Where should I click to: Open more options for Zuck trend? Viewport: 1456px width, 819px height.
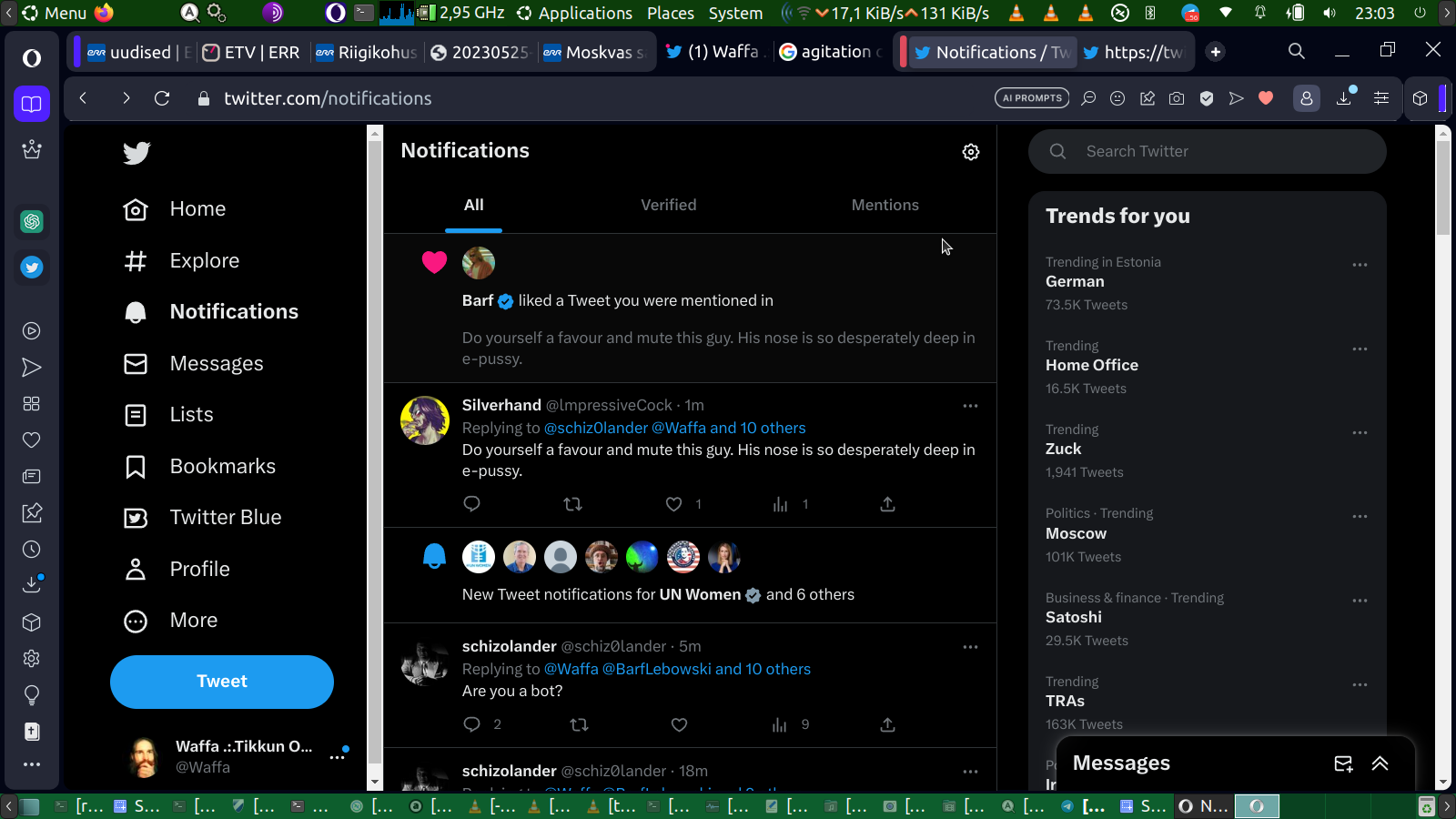click(x=1360, y=432)
